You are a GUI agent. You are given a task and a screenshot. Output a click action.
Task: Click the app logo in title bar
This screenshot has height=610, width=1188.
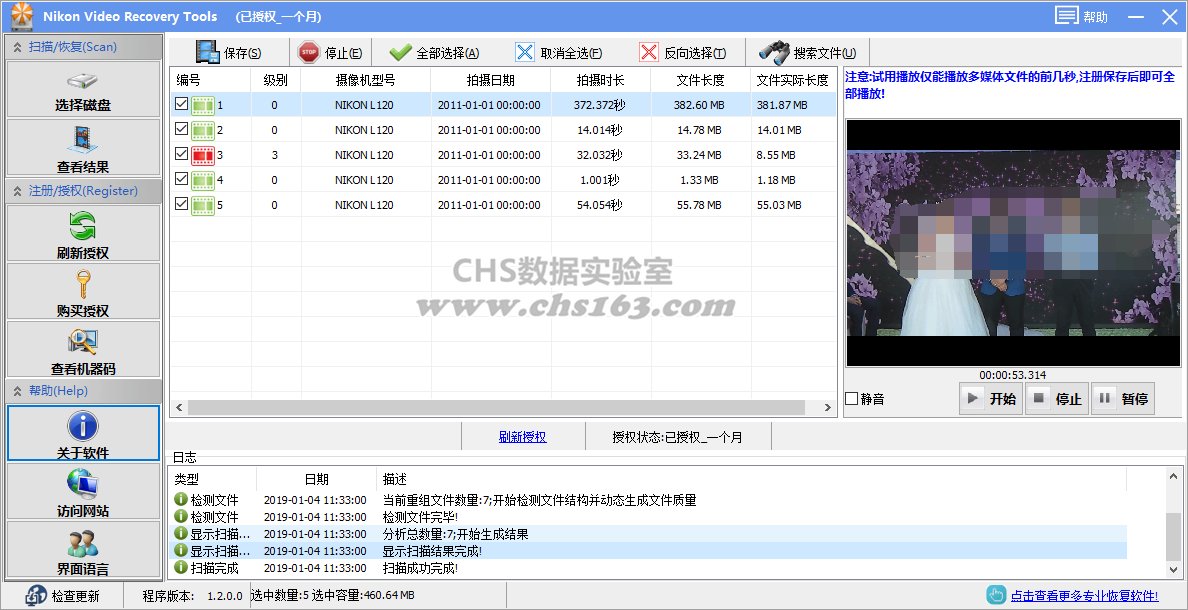tap(21, 16)
